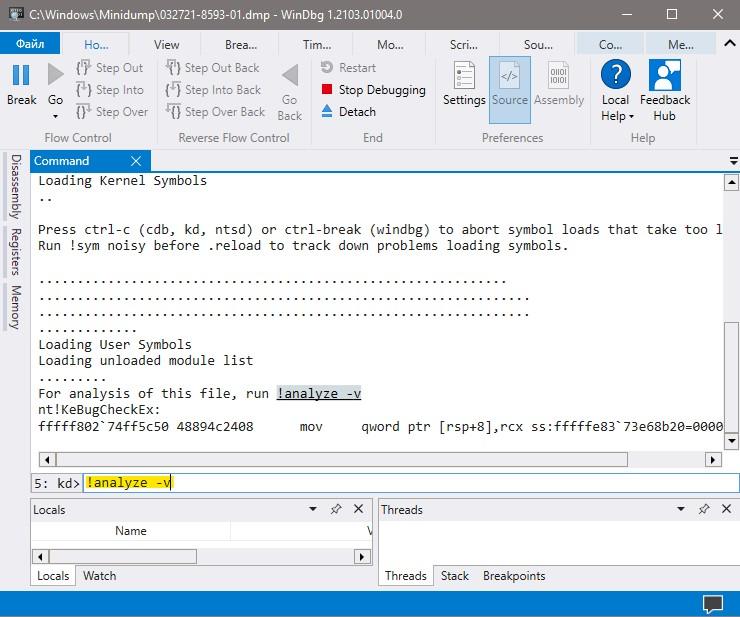Click the kd command input field
This screenshot has height=617, width=740.
[x=411, y=483]
